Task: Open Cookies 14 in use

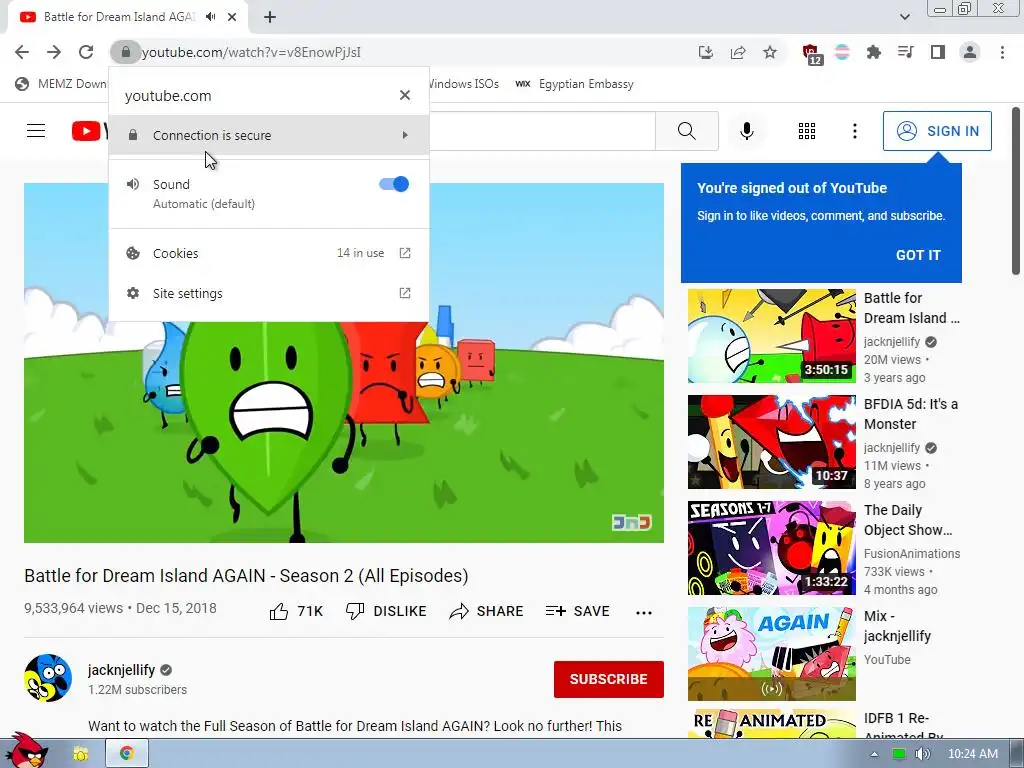Action: [268, 253]
